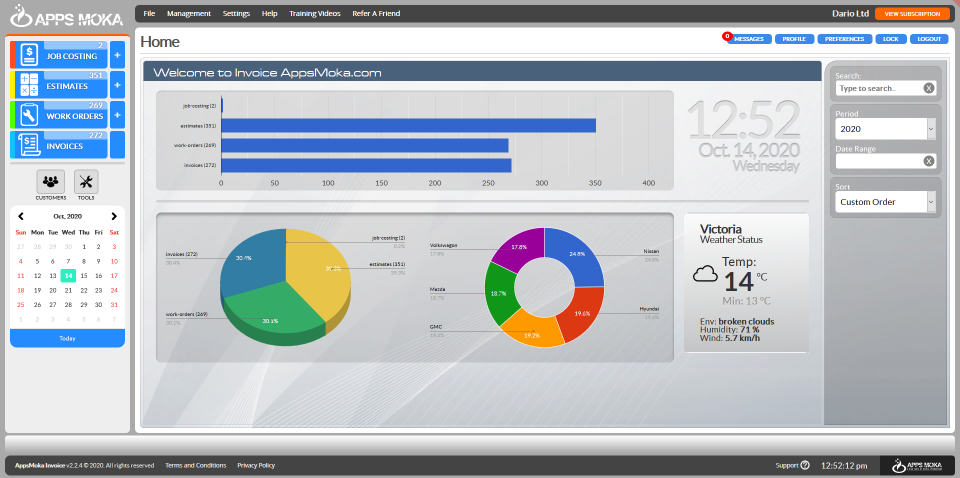Open the Training Videos menu
960x478 pixels.
[315, 13]
